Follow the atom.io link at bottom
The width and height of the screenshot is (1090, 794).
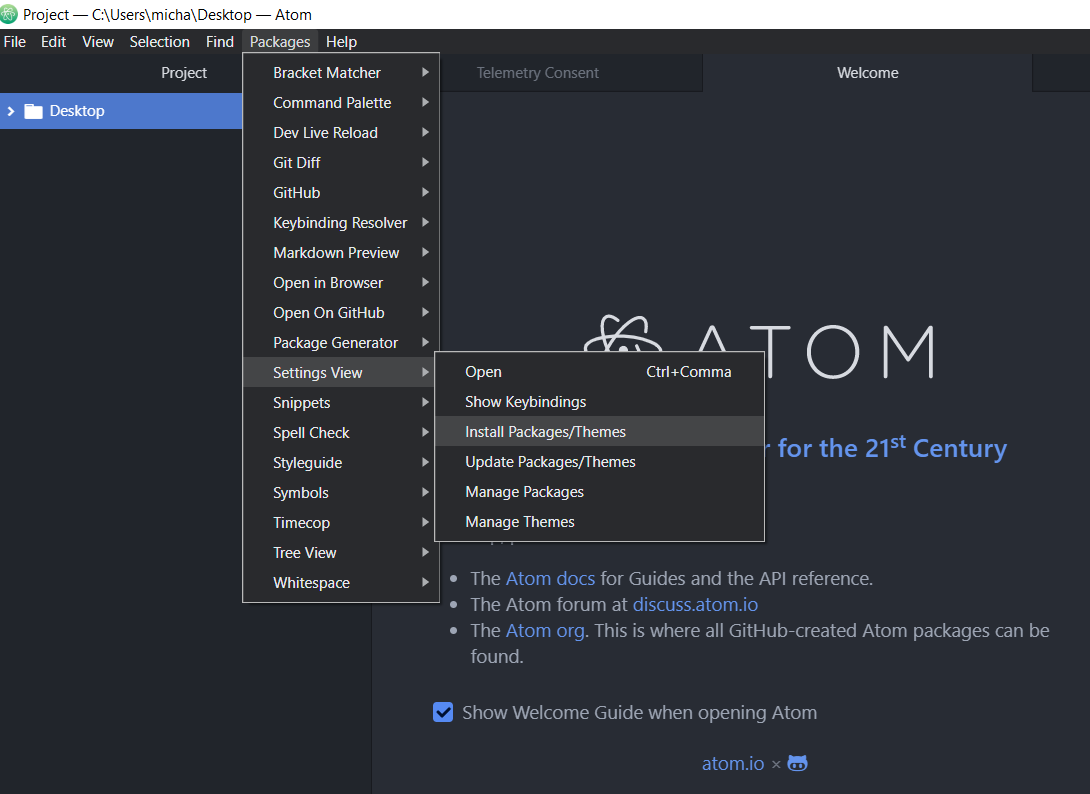(732, 763)
